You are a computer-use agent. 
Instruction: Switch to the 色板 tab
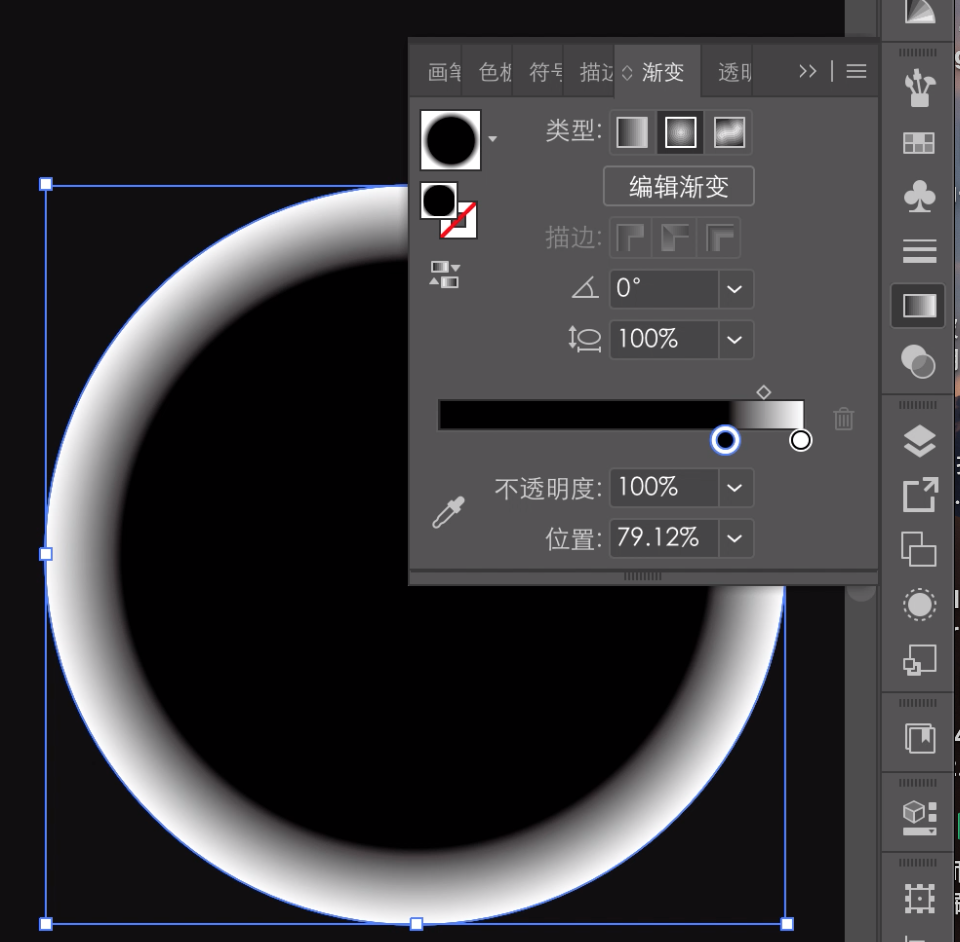(x=495, y=72)
